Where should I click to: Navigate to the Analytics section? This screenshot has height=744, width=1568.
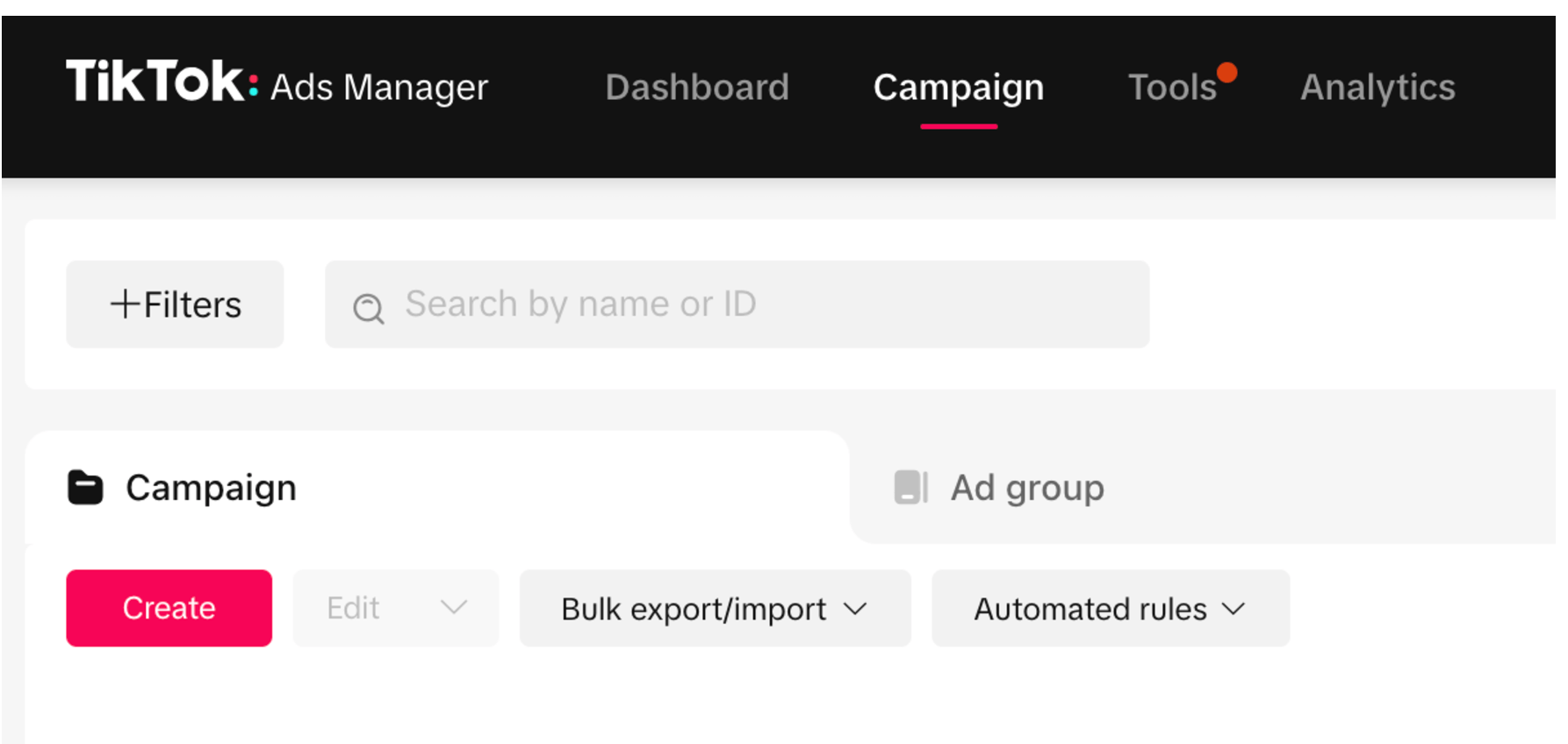1377,88
